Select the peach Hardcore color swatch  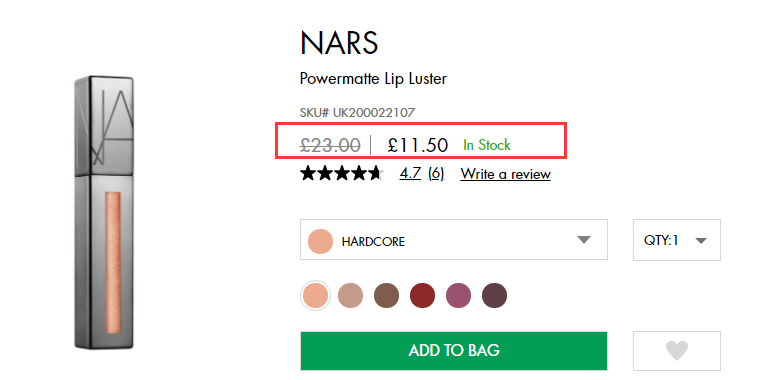tap(315, 295)
